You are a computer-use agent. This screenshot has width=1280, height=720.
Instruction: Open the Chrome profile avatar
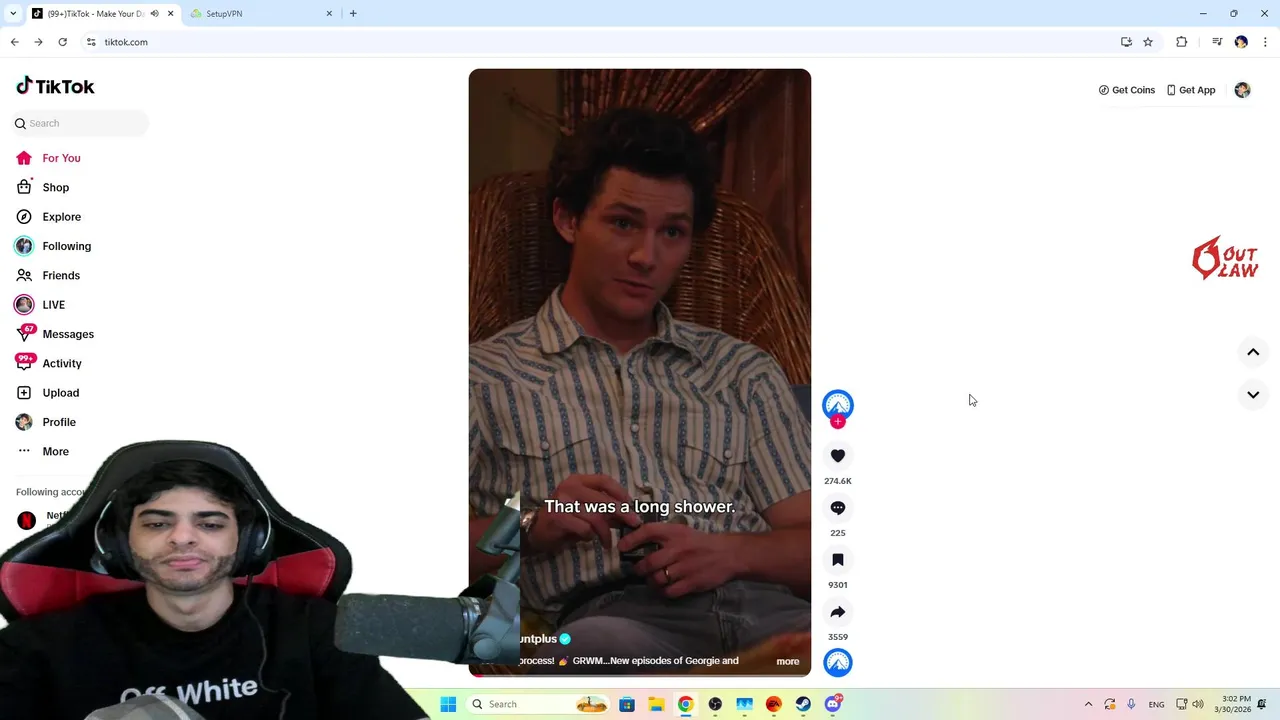1241,42
